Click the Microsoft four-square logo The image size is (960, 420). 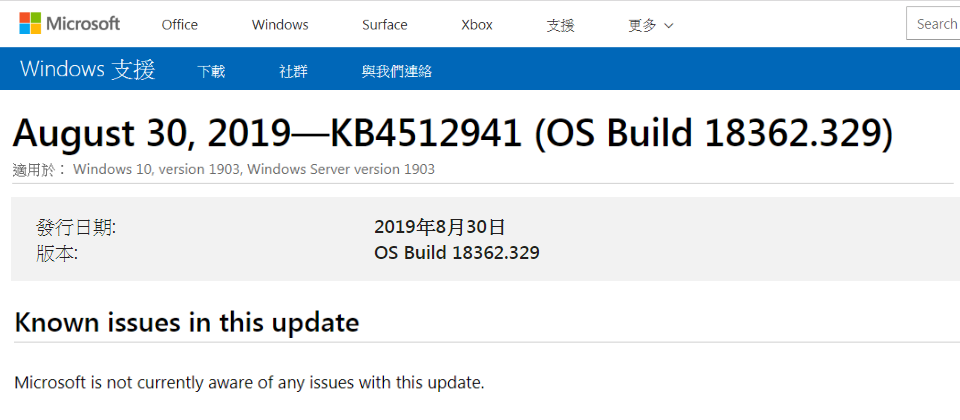tap(31, 24)
